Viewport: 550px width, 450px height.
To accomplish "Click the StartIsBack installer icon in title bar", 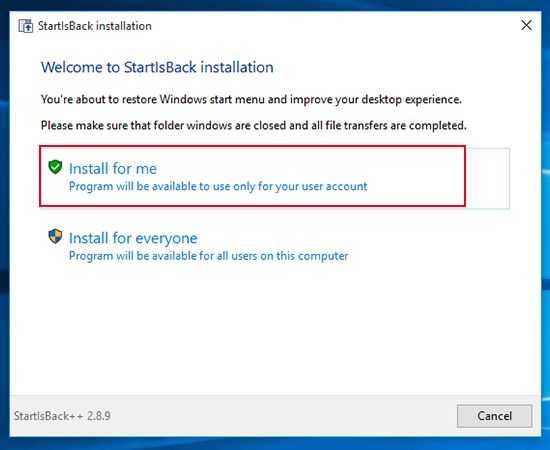I will 26,26.
